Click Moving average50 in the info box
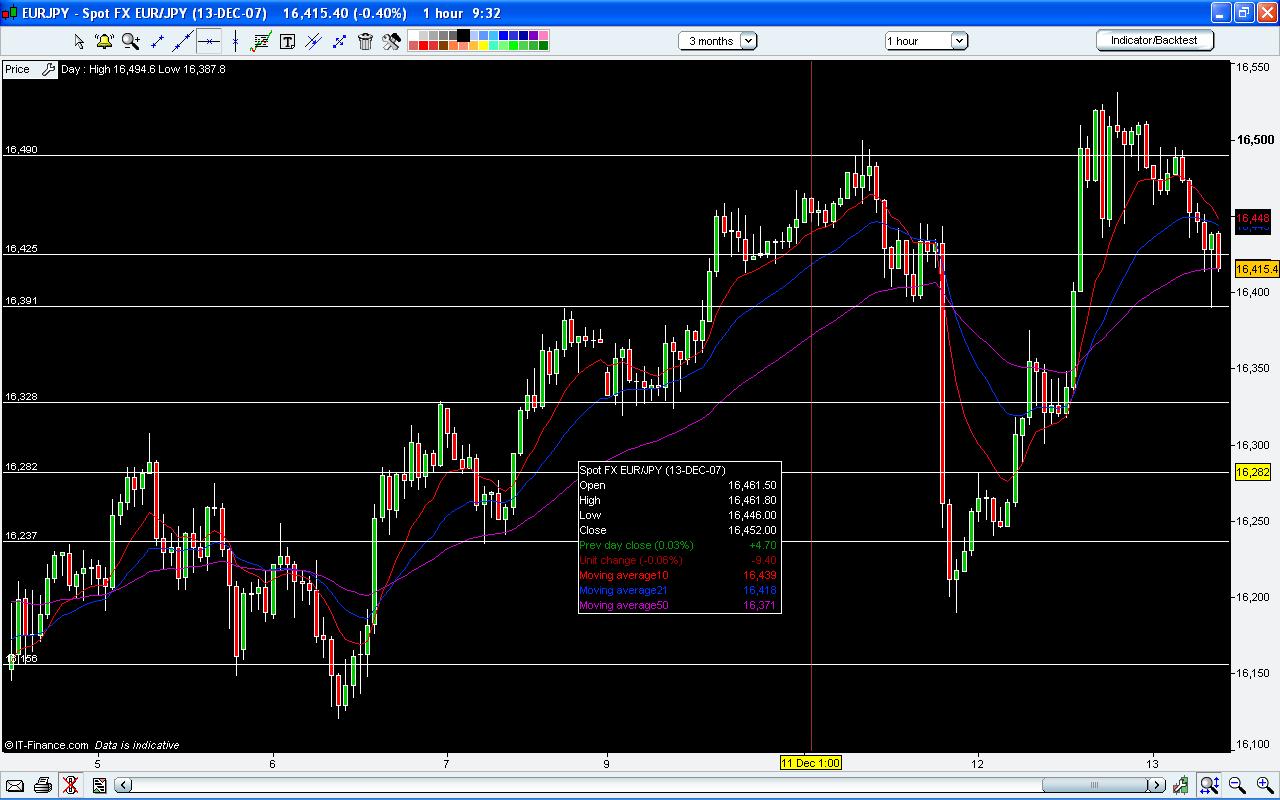Screen dimensions: 1280x800 click(x=625, y=605)
